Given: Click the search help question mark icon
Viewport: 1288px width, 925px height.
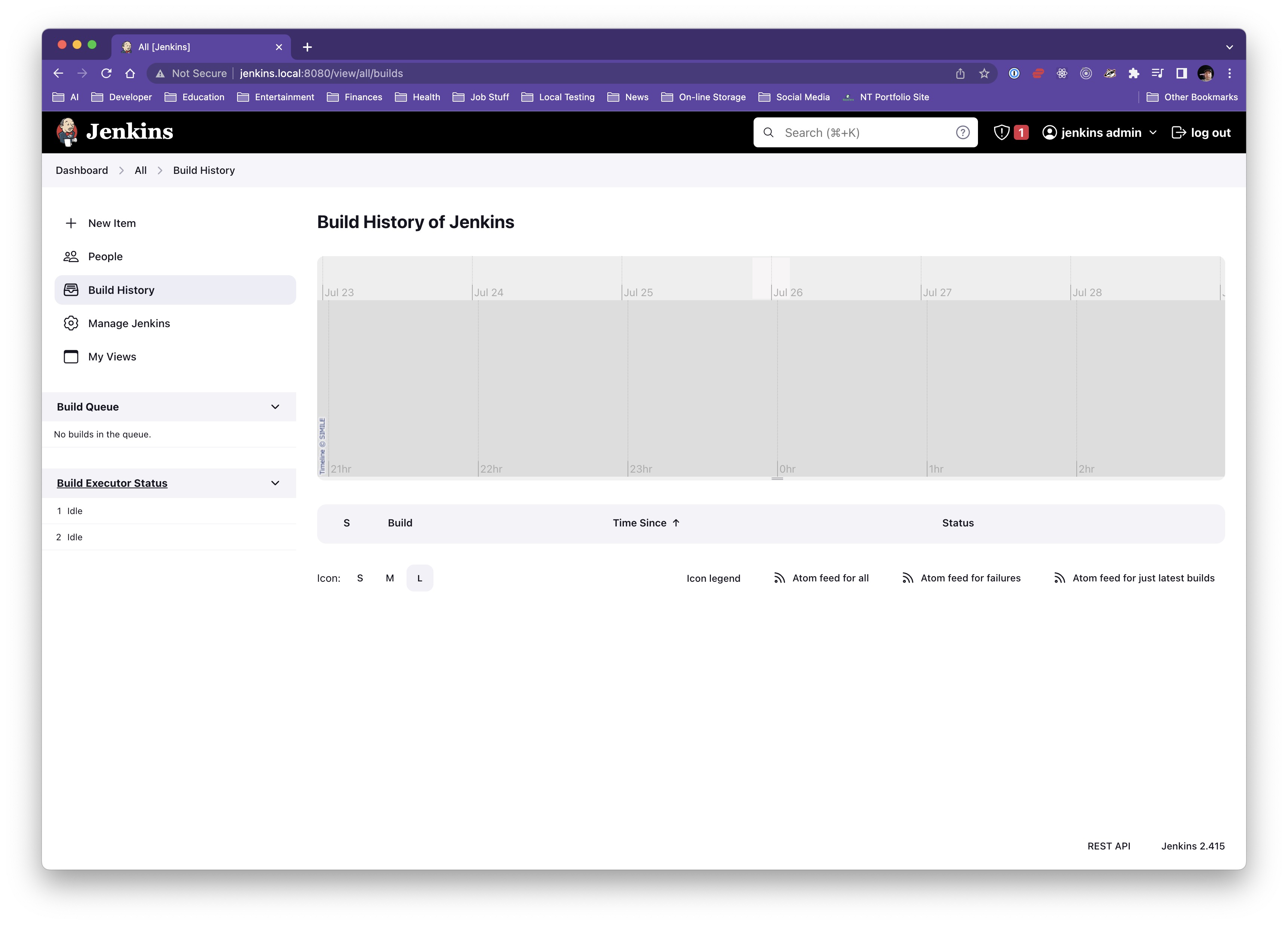Looking at the screenshot, I should 962,132.
